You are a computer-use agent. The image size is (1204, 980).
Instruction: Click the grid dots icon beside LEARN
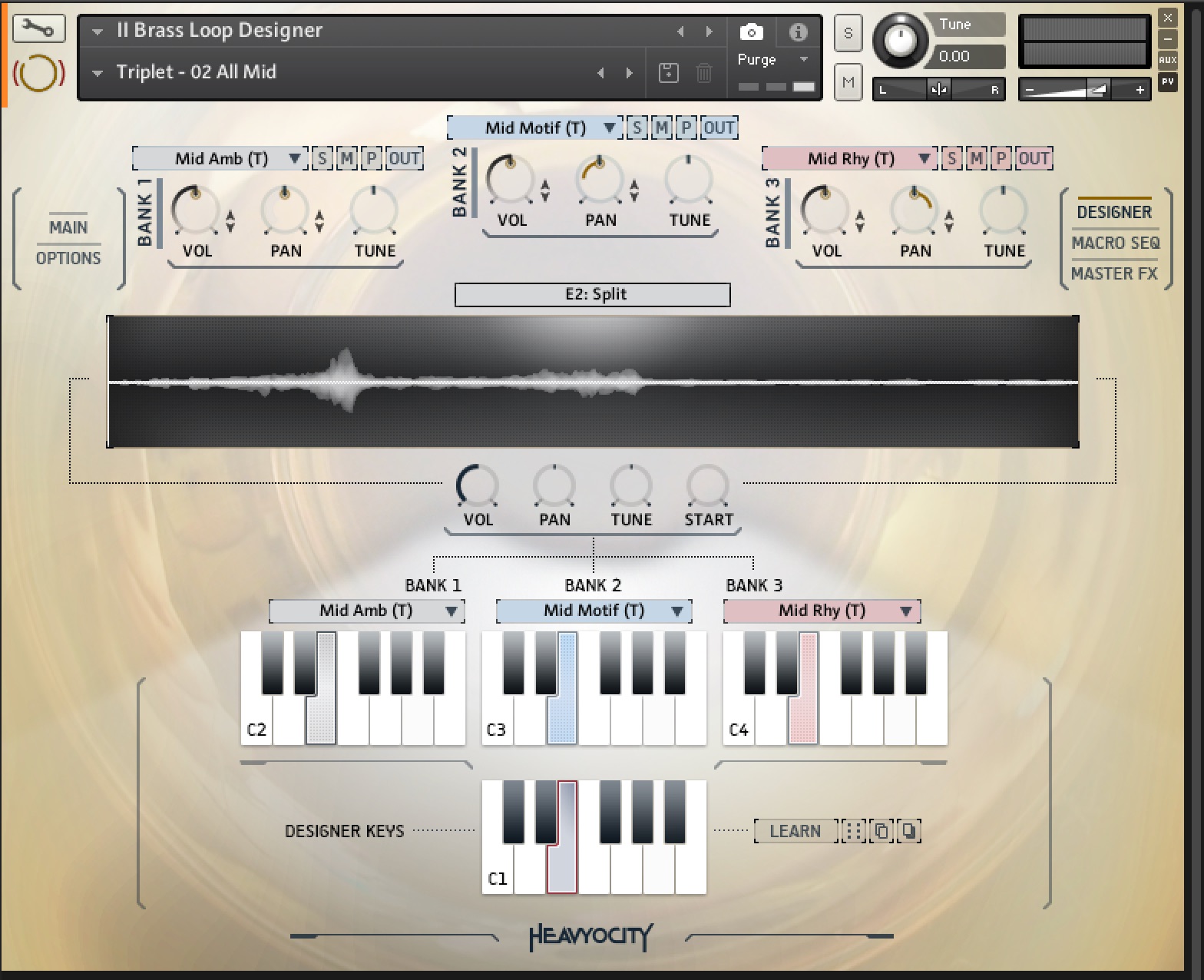click(853, 831)
